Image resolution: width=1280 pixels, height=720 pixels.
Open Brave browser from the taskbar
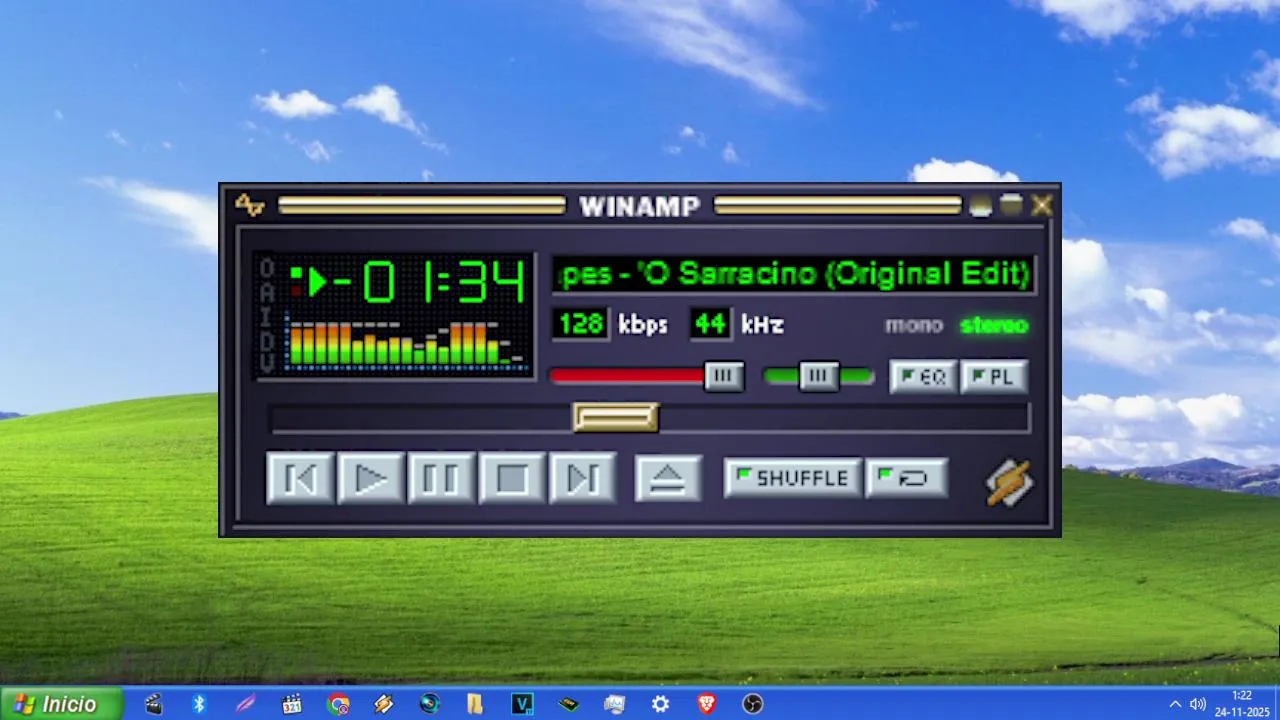click(707, 704)
